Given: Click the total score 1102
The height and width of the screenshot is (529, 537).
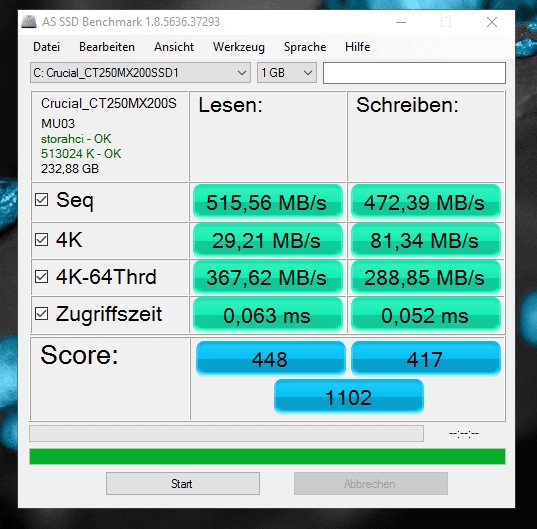Looking at the screenshot, I should click(349, 397).
